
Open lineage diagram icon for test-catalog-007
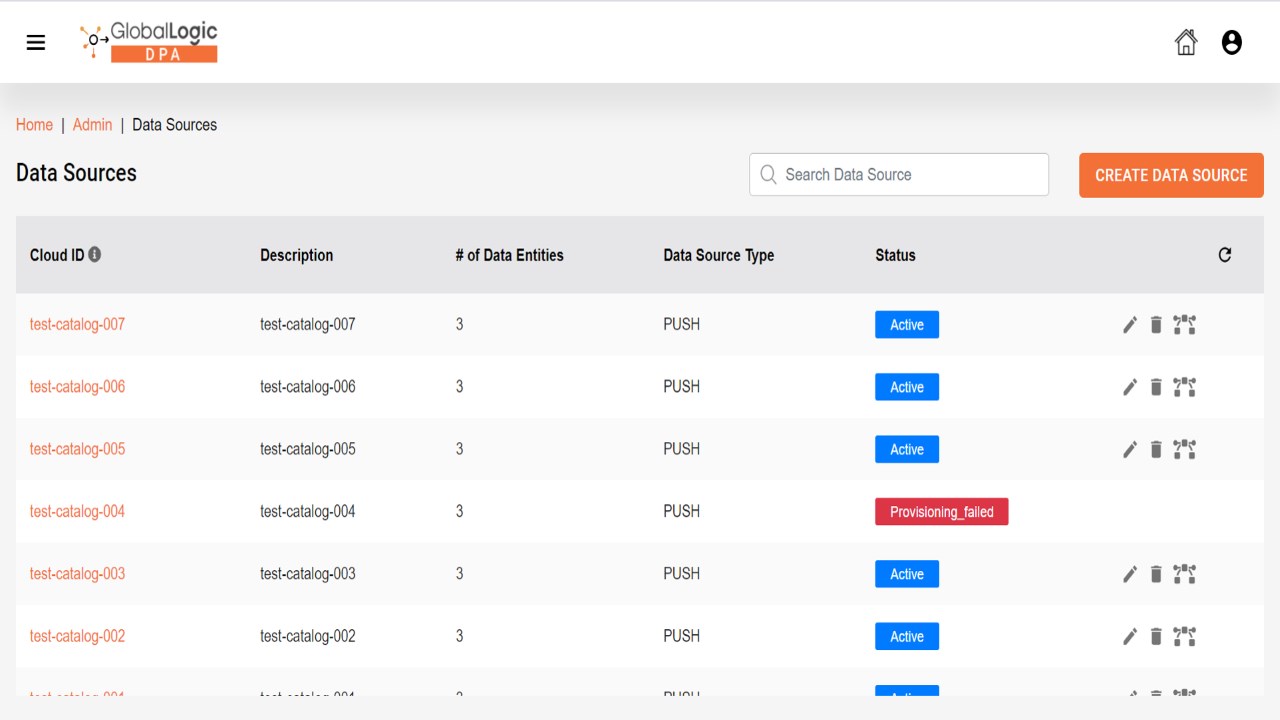point(1185,325)
